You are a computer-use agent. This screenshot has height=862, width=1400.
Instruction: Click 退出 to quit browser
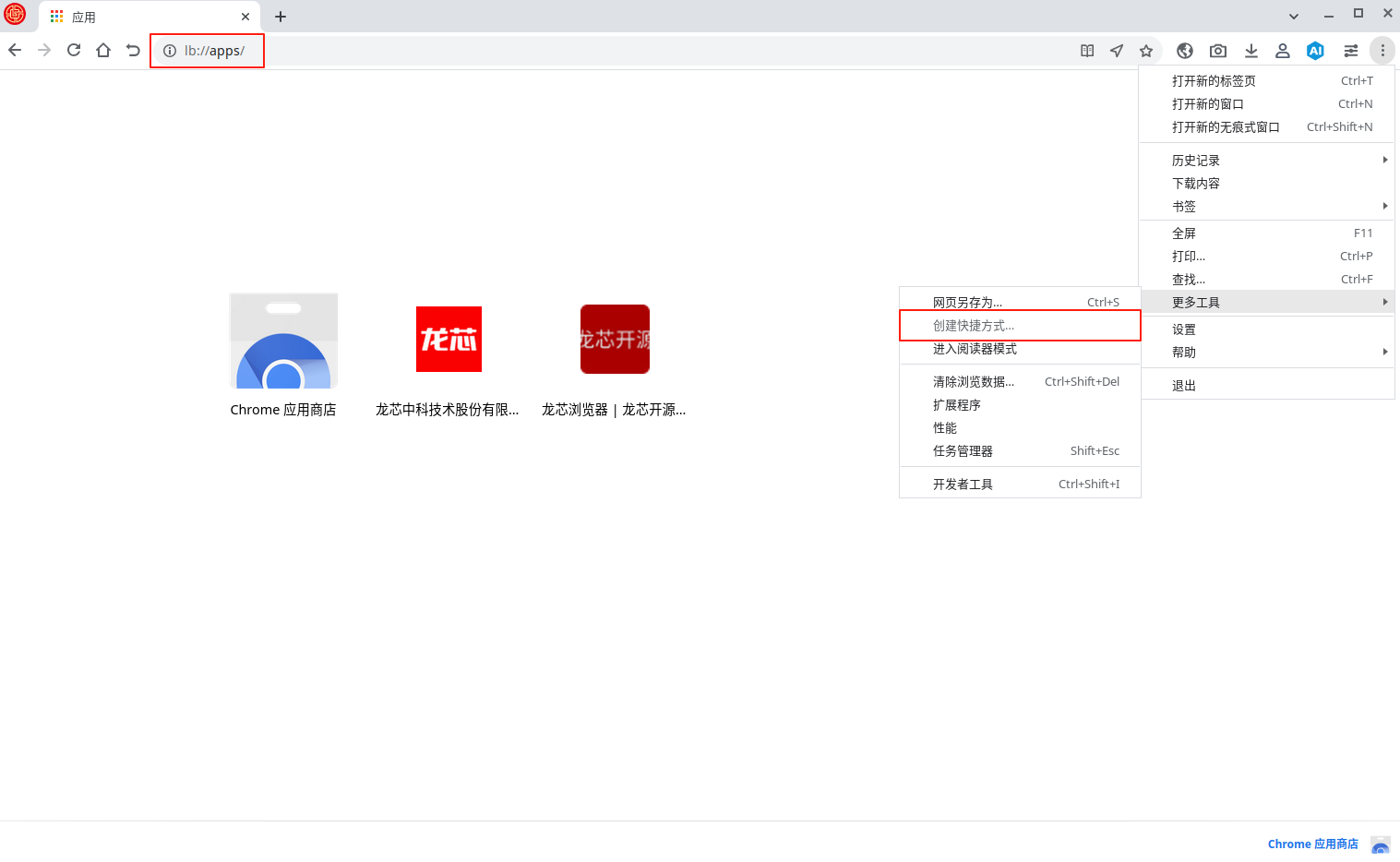[x=1268, y=386]
